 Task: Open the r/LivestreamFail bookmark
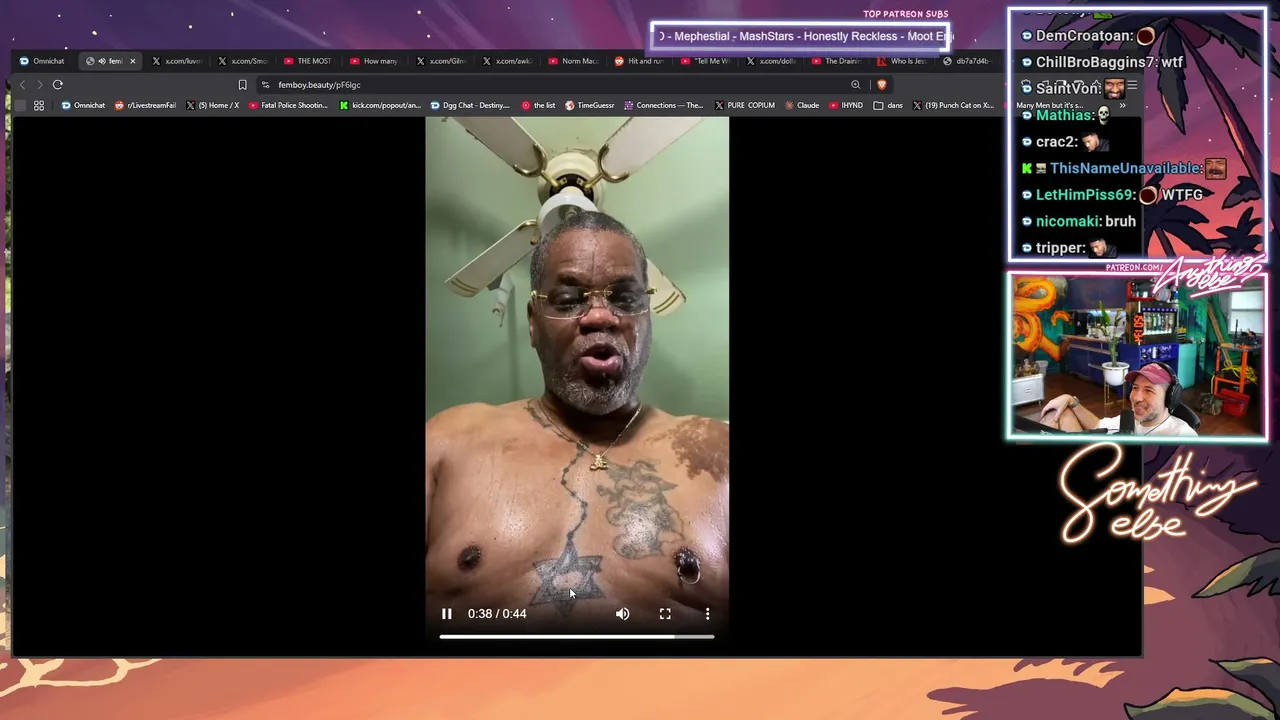pyautogui.click(x=146, y=105)
